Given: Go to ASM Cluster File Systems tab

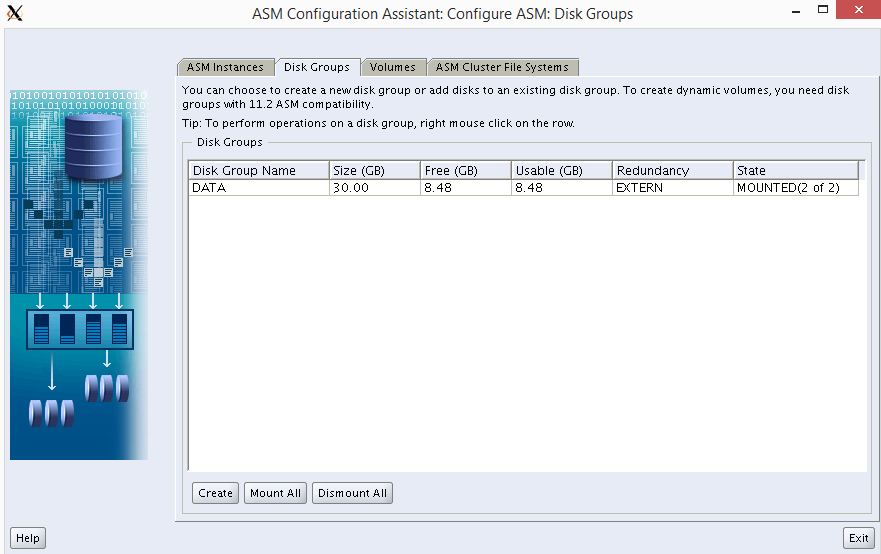Looking at the screenshot, I should [502, 67].
